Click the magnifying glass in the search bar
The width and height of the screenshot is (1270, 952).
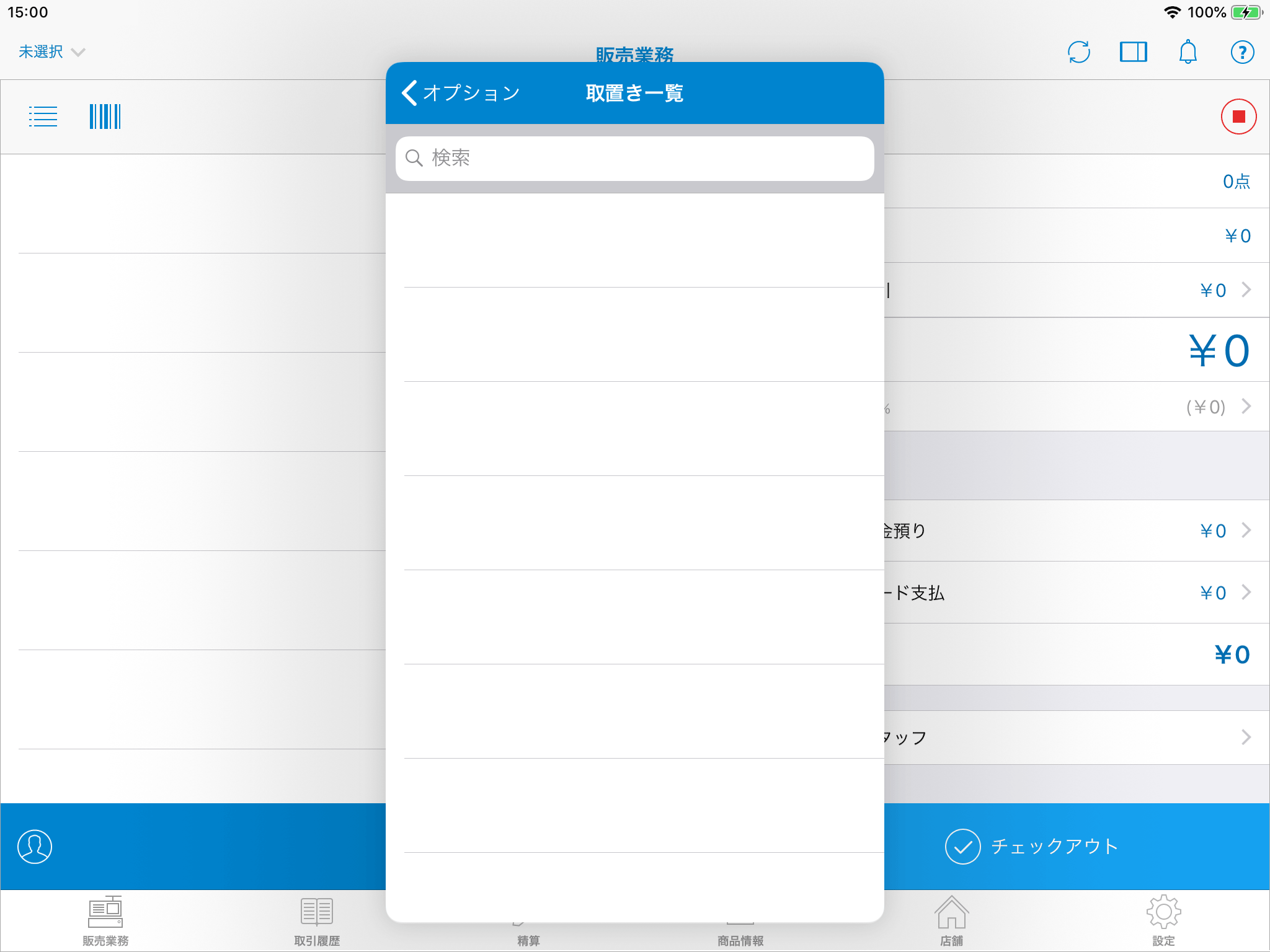[x=414, y=159]
